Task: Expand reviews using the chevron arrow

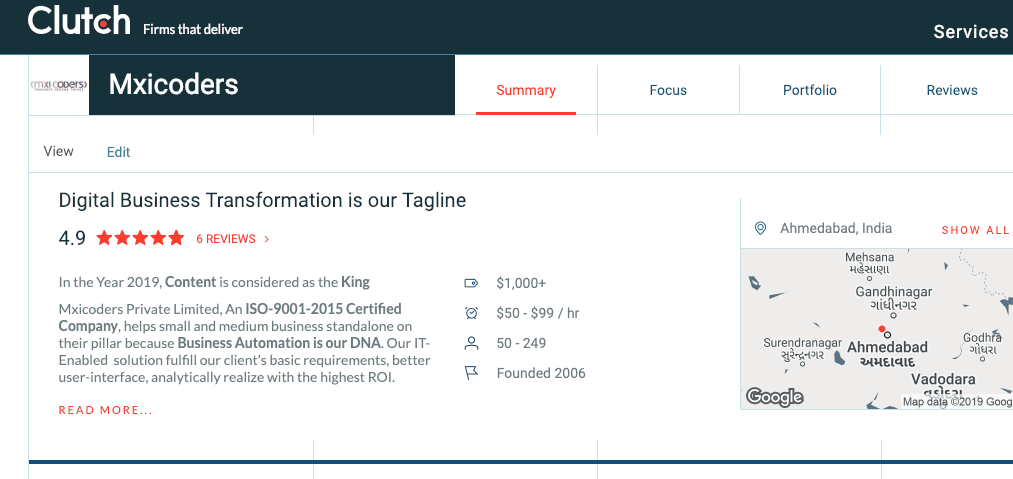Action: coord(267,239)
